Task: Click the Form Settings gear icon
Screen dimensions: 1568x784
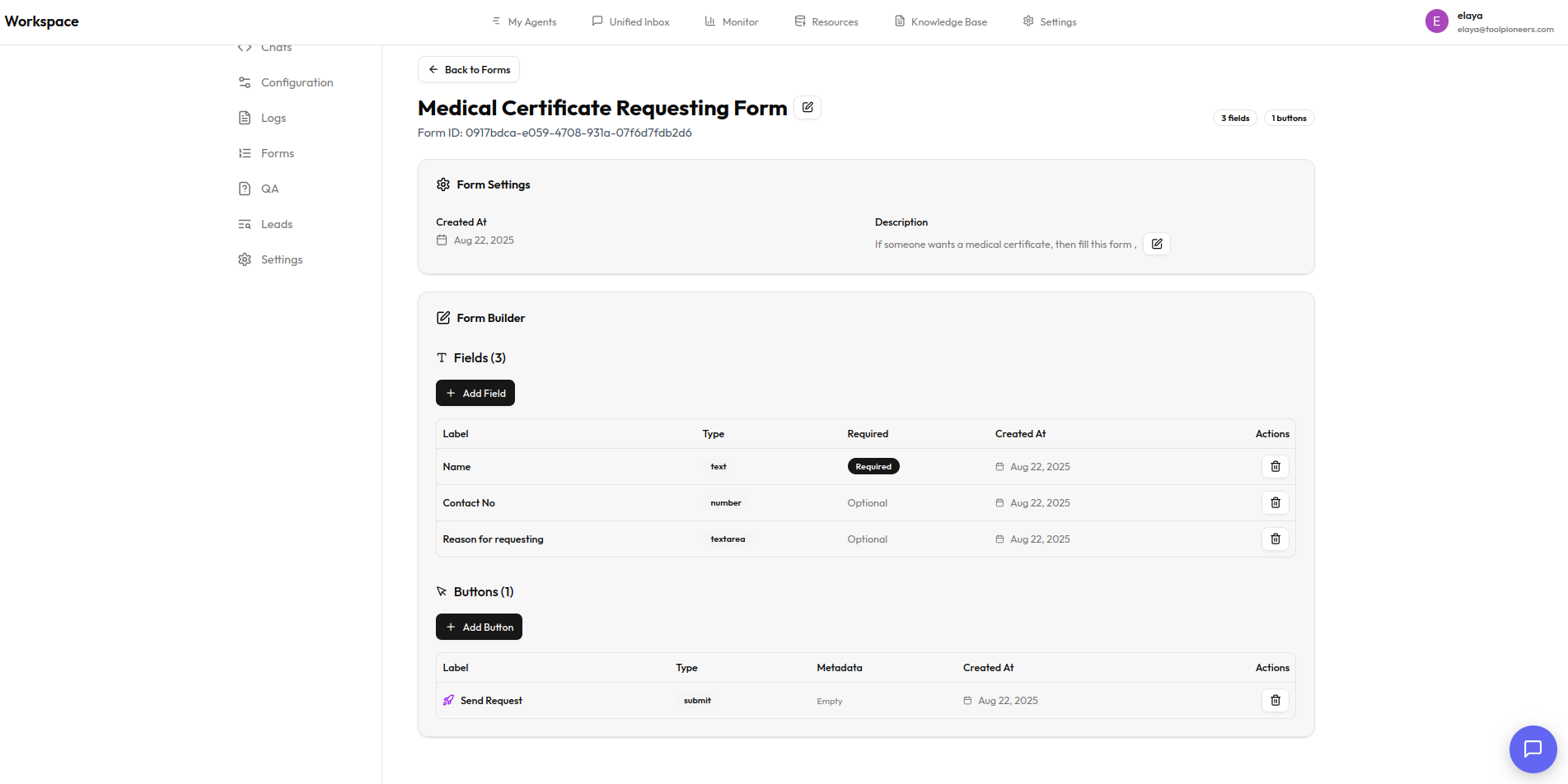Action: coord(442,184)
